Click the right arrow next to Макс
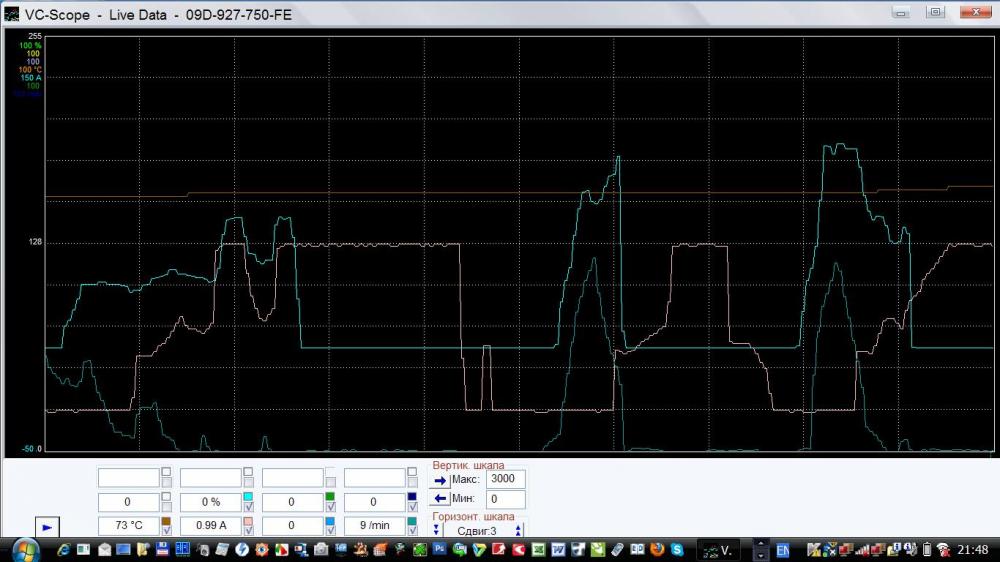1000x562 pixels. [439, 480]
